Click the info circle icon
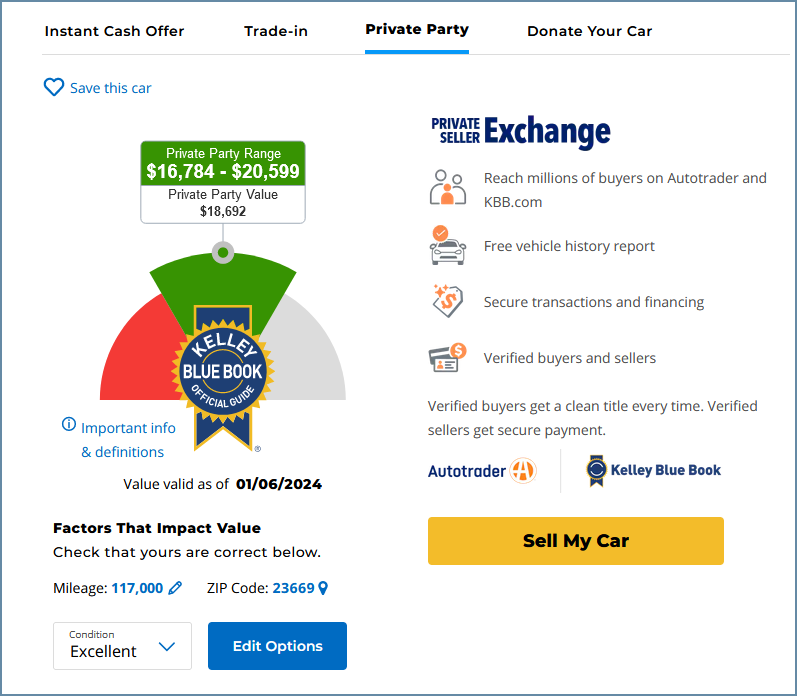Viewport: 797px width, 696px height. [69, 424]
